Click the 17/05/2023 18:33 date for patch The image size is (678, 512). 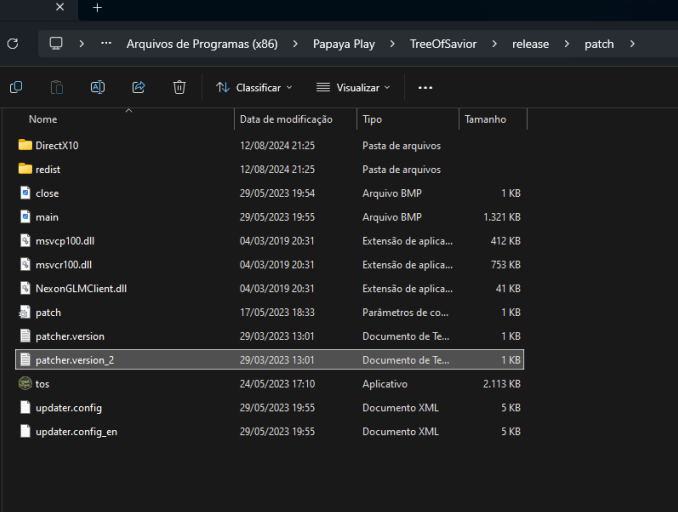277,312
